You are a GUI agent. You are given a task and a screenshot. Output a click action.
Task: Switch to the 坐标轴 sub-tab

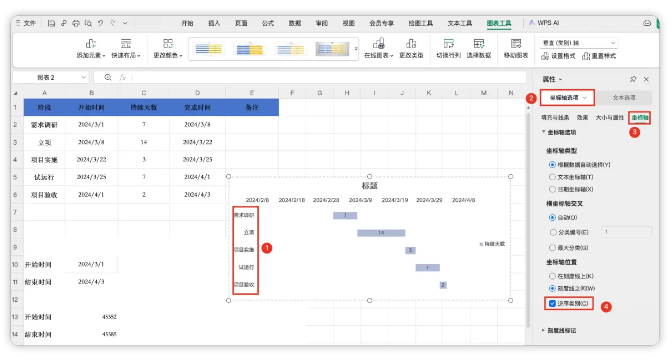pyautogui.click(x=639, y=117)
